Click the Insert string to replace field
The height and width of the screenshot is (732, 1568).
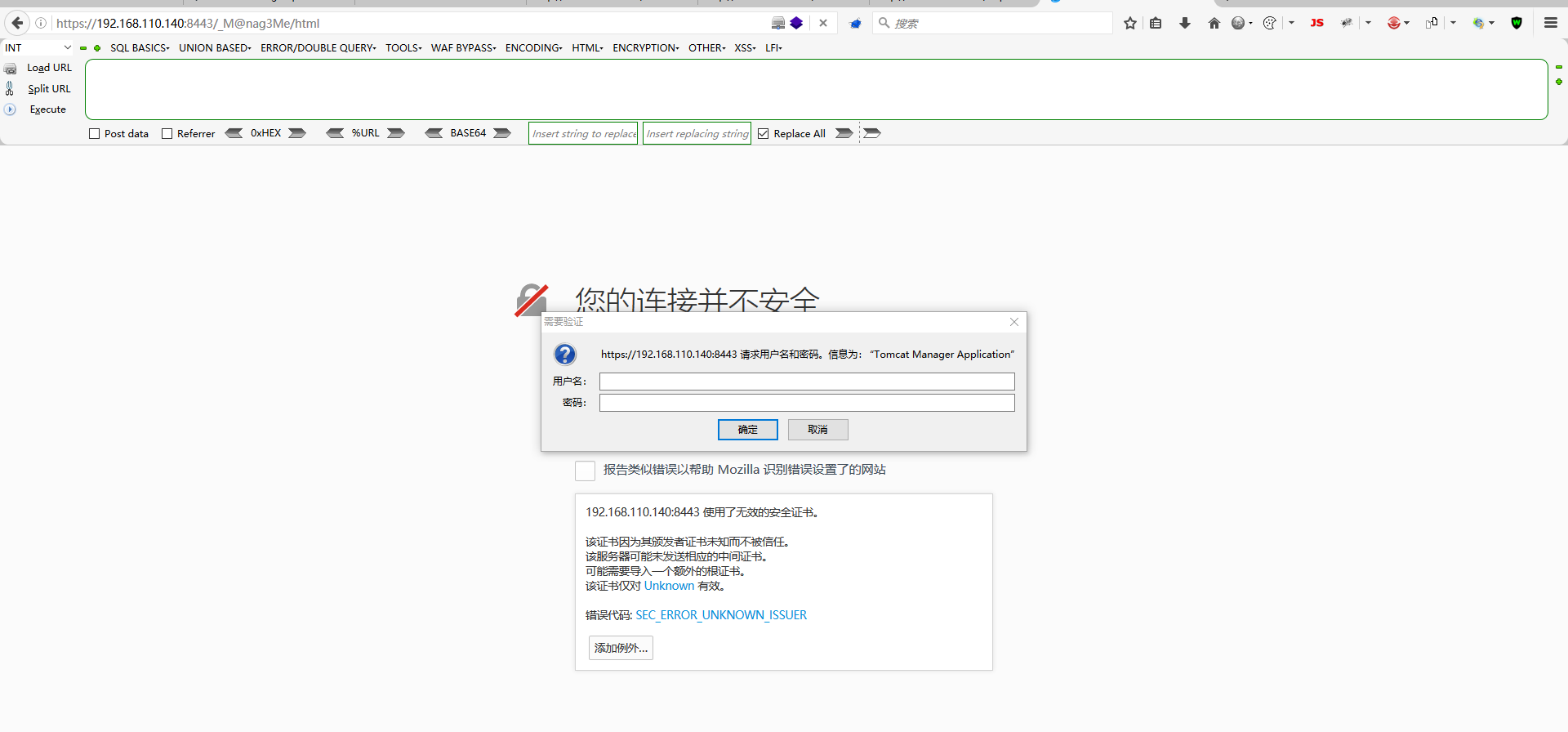pyautogui.click(x=583, y=133)
